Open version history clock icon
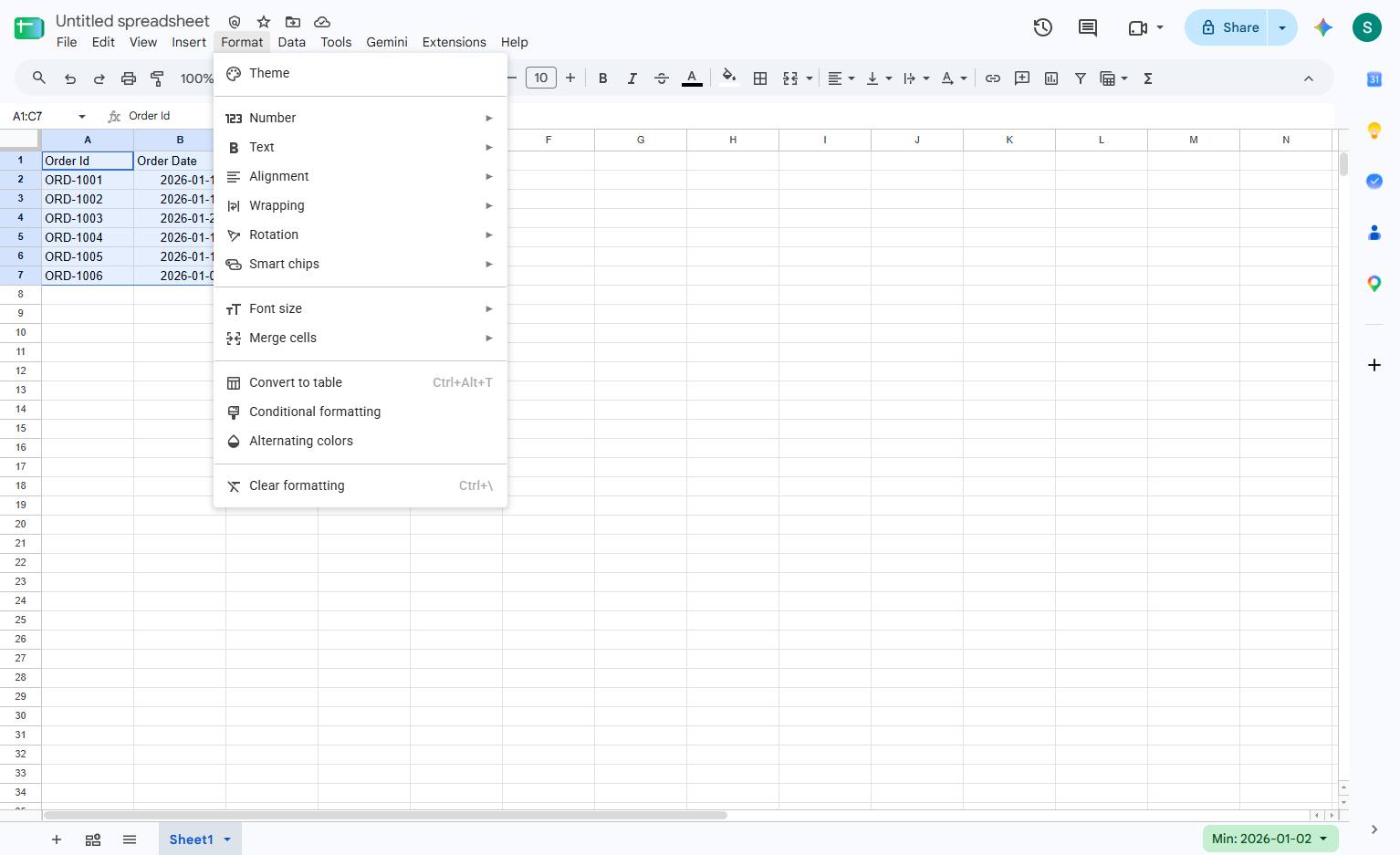Viewport: 1400px width, 855px height. (1043, 27)
